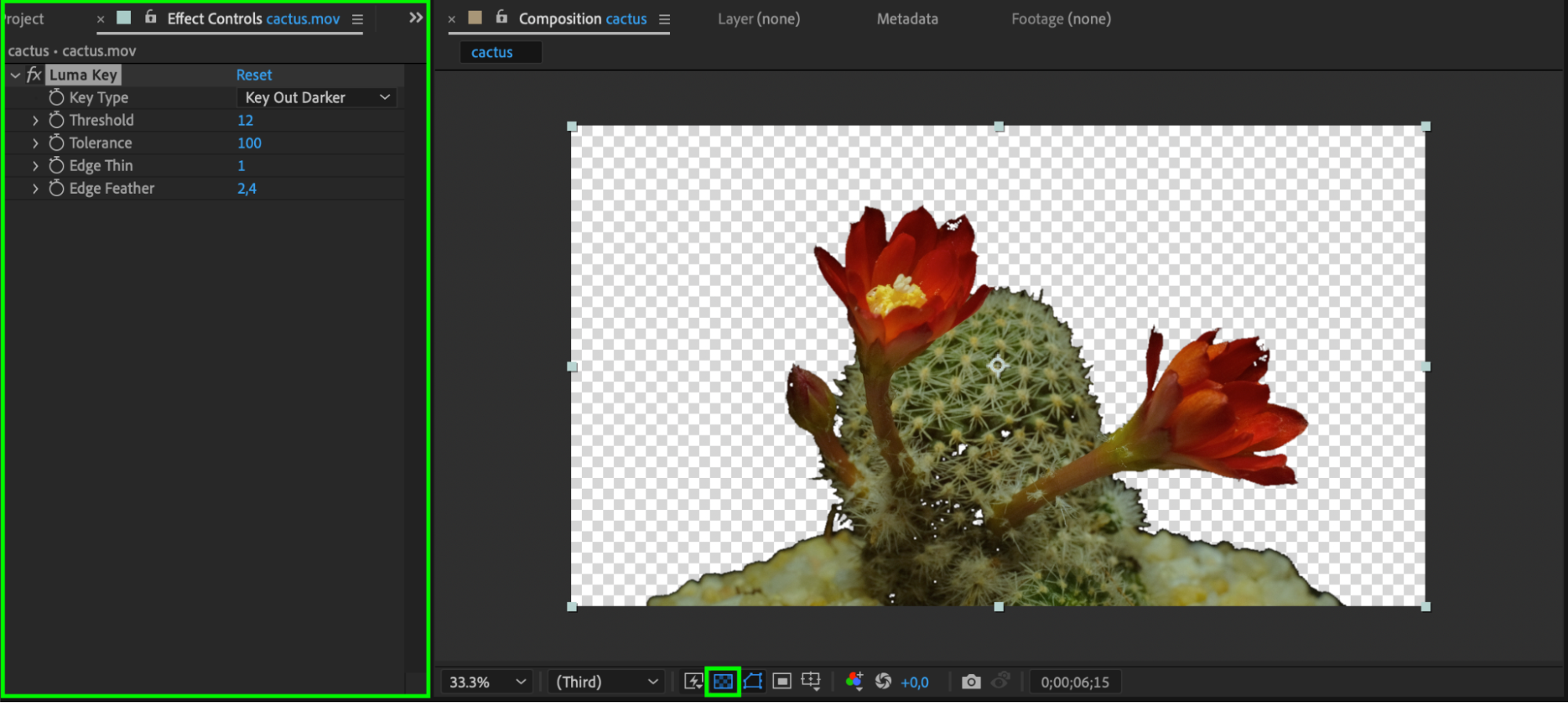Expand the Tolerance property
This screenshot has width=1568, height=703.
(x=35, y=143)
